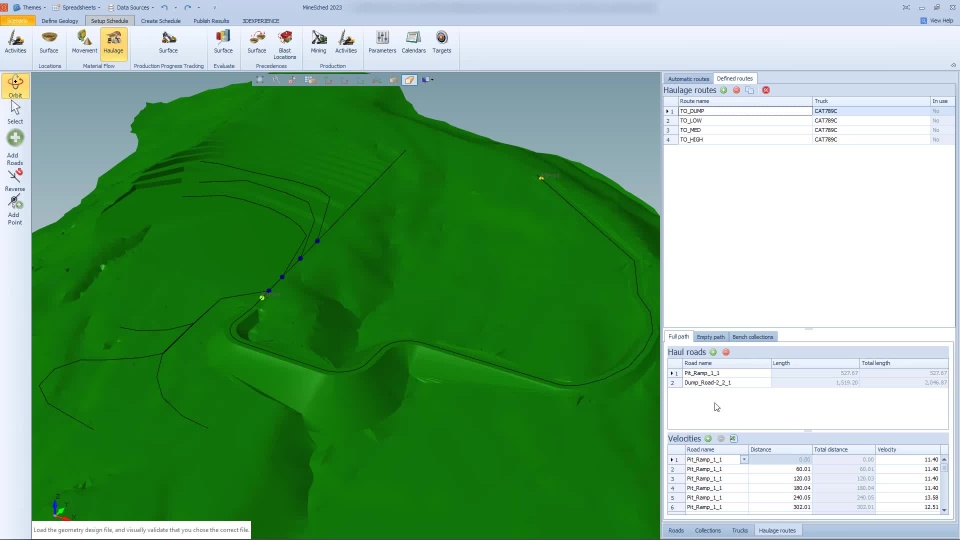Remove the selected haulage route (minus icon)

click(x=737, y=90)
